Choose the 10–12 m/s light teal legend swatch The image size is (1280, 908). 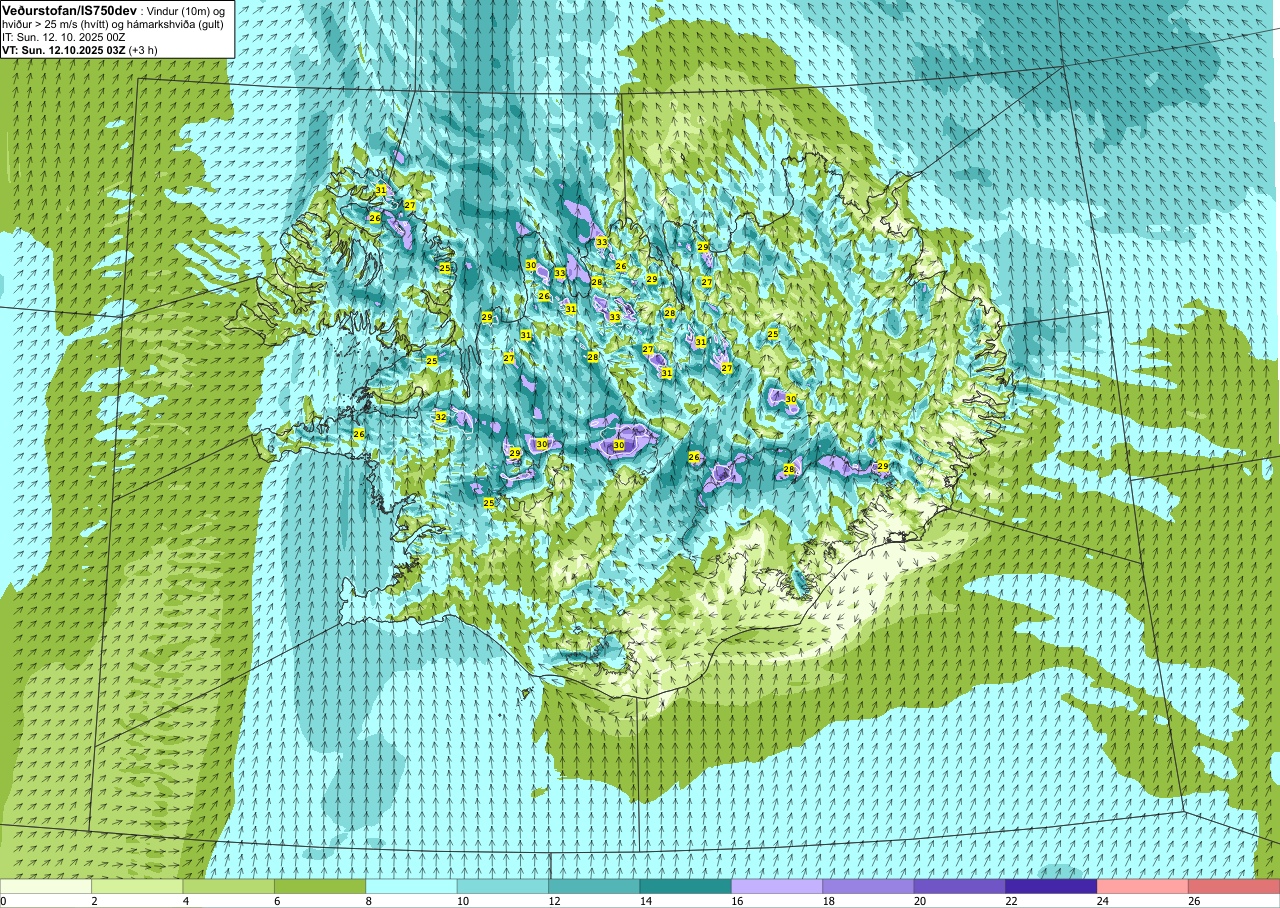[503, 886]
